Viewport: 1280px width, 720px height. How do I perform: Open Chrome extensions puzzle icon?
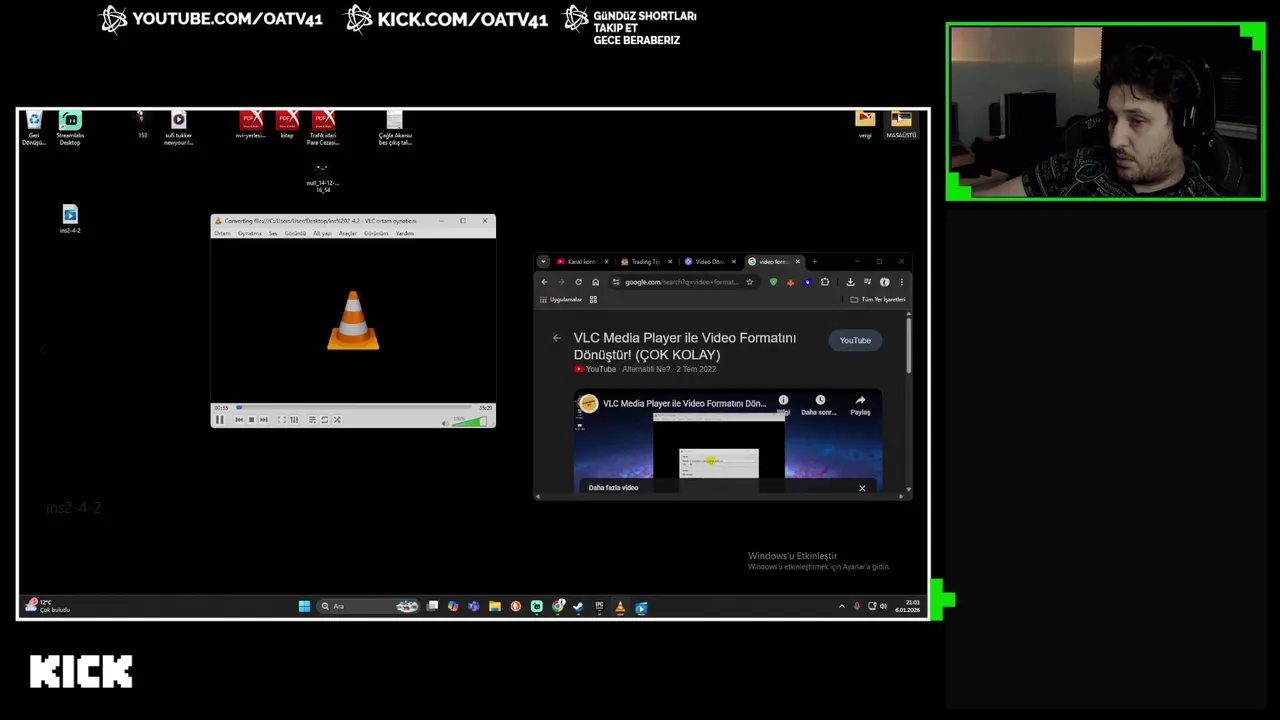(825, 282)
